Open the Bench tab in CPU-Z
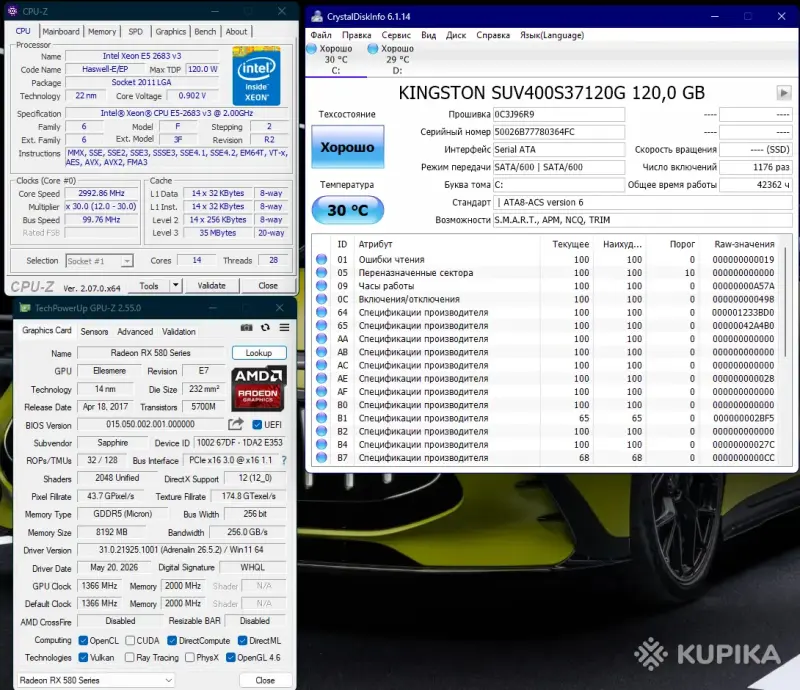This screenshot has width=800, height=690. (x=205, y=32)
